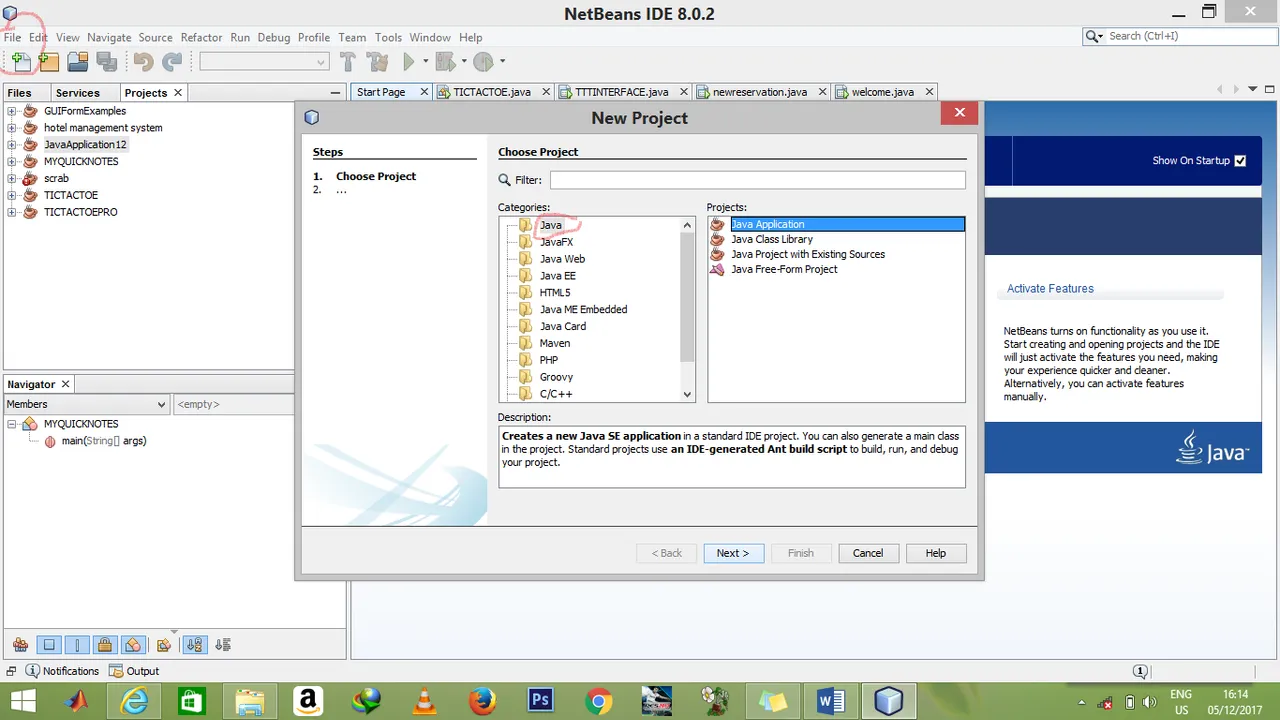Click the New Project toolbar icon
Image resolution: width=1280 pixels, height=720 pixels.
48,62
